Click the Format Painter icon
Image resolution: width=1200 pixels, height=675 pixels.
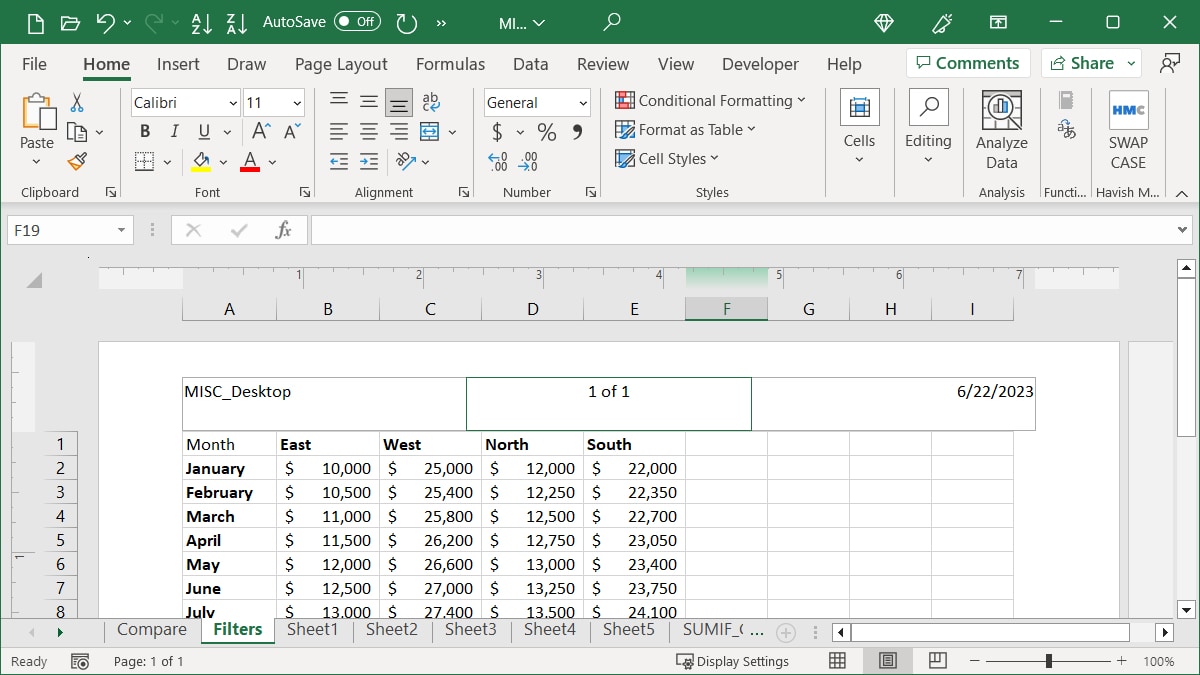point(78,160)
